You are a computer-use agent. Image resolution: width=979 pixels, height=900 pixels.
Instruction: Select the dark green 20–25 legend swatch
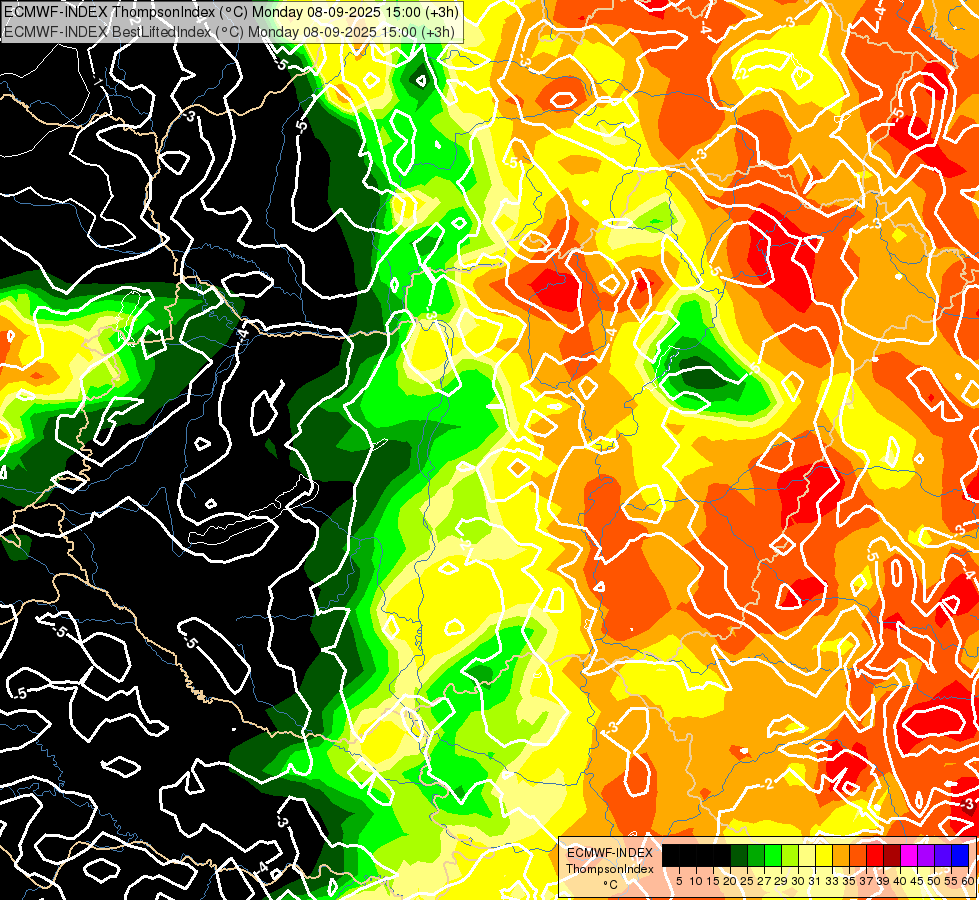(x=739, y=855)
